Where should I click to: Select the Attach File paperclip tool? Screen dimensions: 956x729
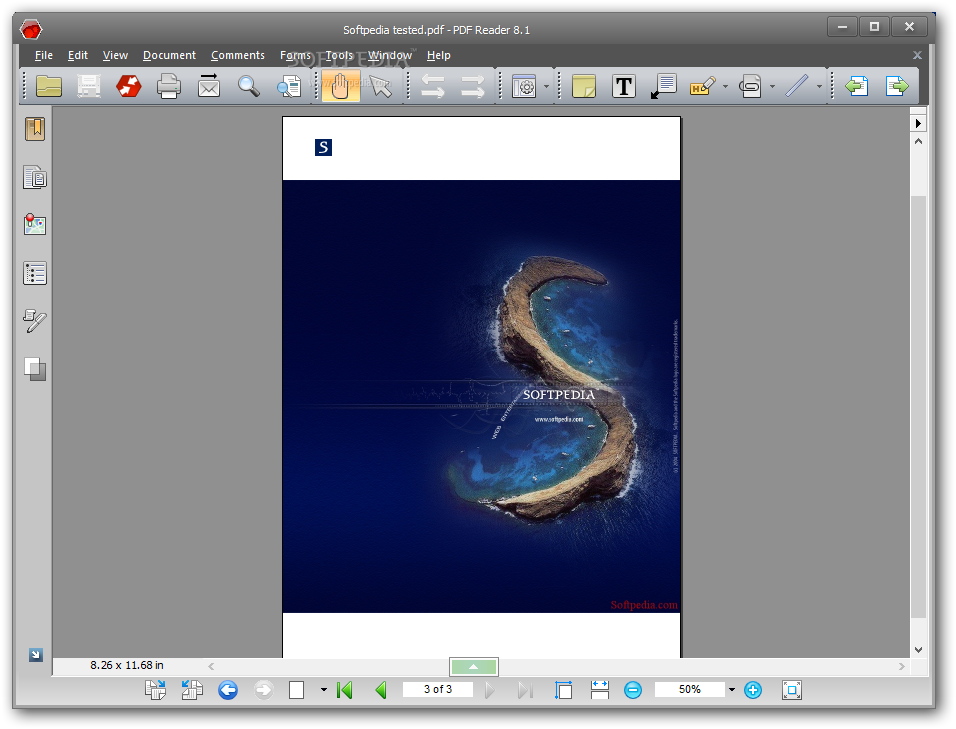(750, 86)
